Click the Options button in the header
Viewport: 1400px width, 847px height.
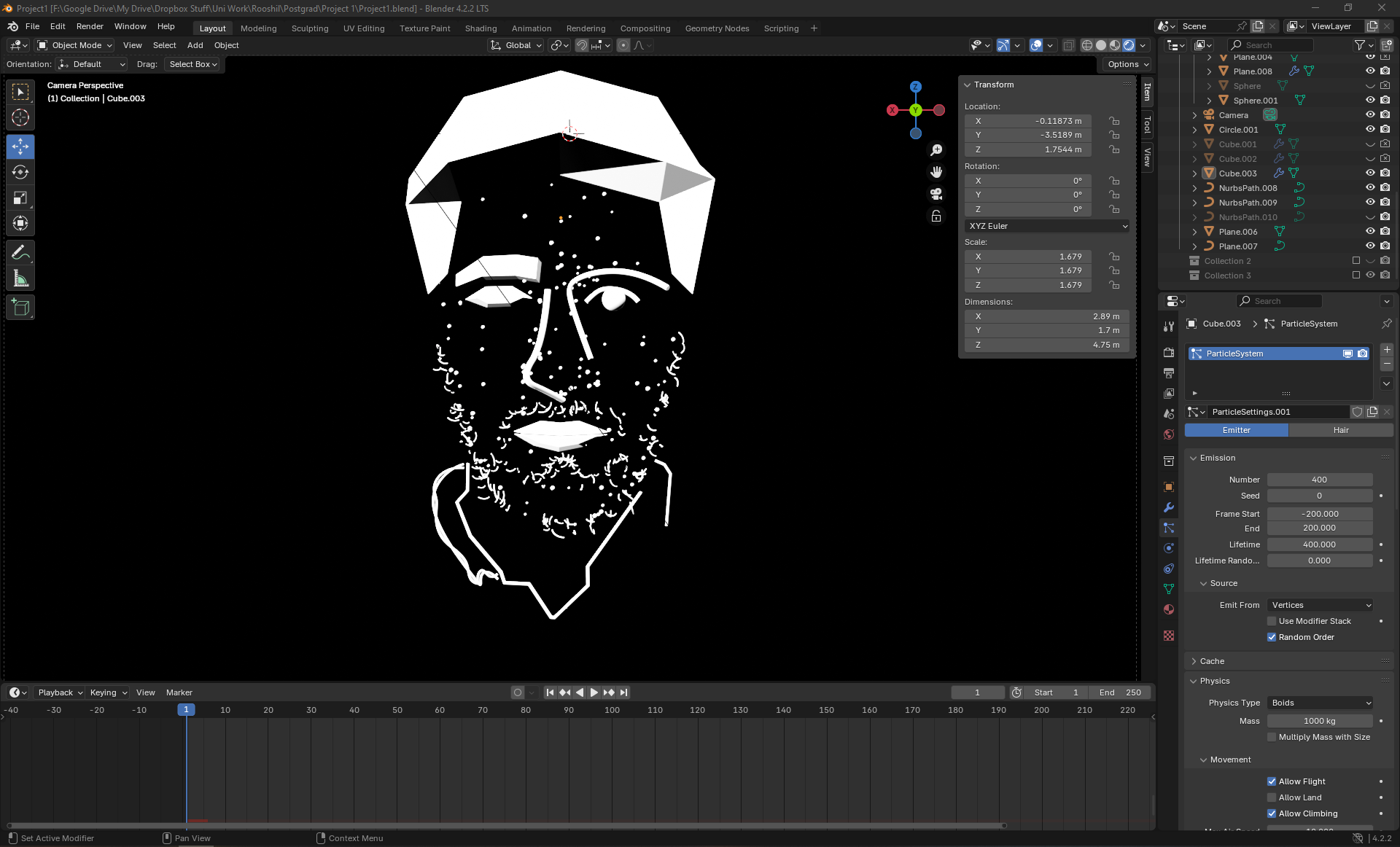pos(1127,64)
